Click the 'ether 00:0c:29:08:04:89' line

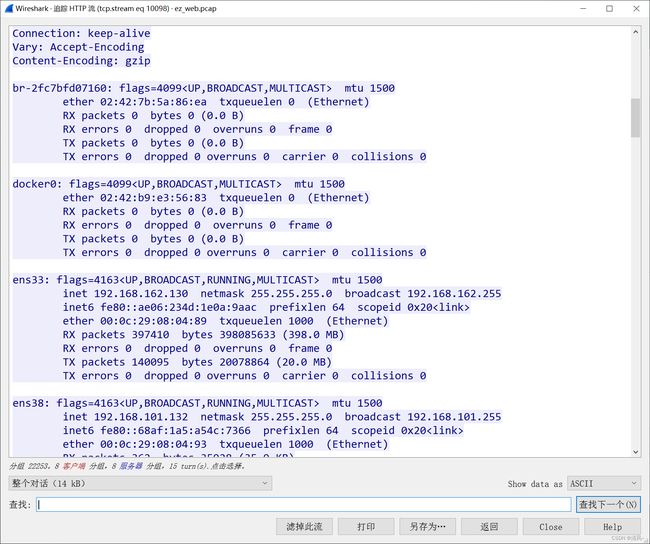pyautogui.click(x=225, y=321)
